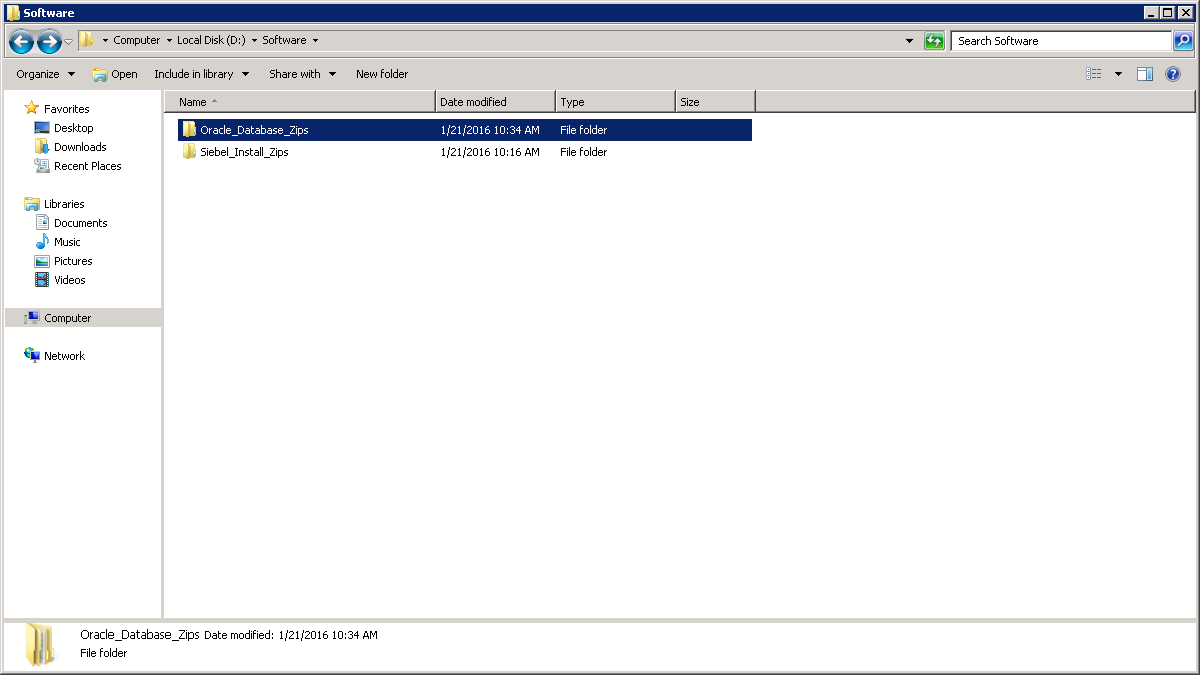Click Siebel_Install_Zips File folder type cell
This screenshot has height=675, width=1200.
coord(584,152)
